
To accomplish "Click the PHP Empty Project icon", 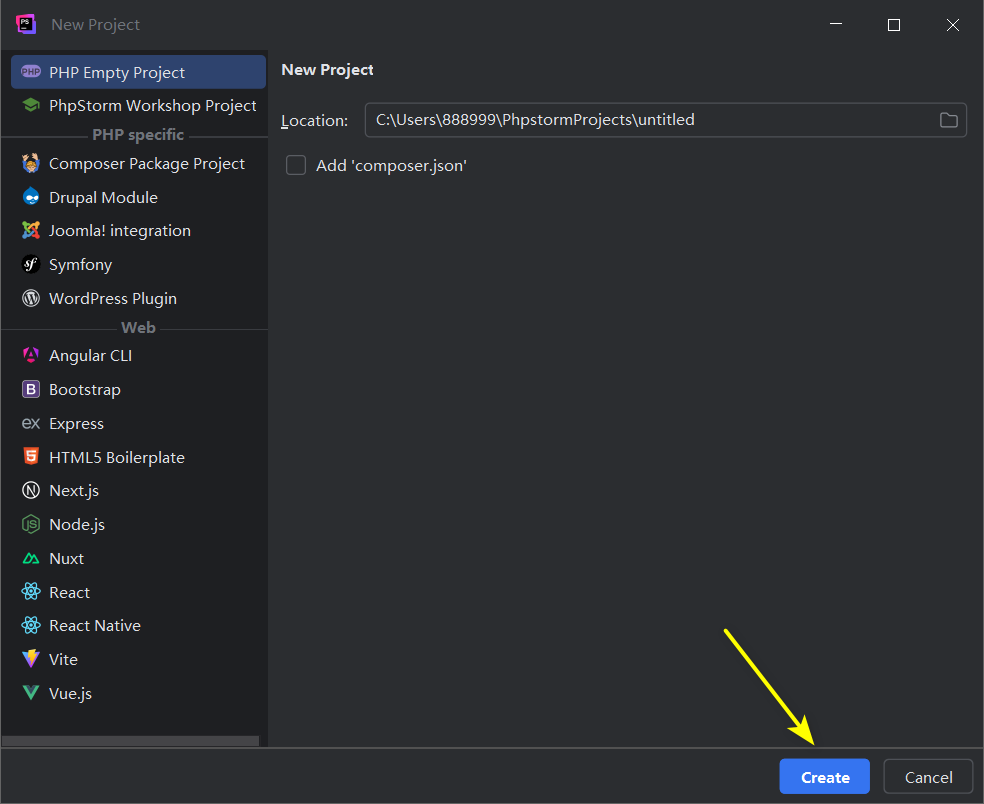I will 31,72.
